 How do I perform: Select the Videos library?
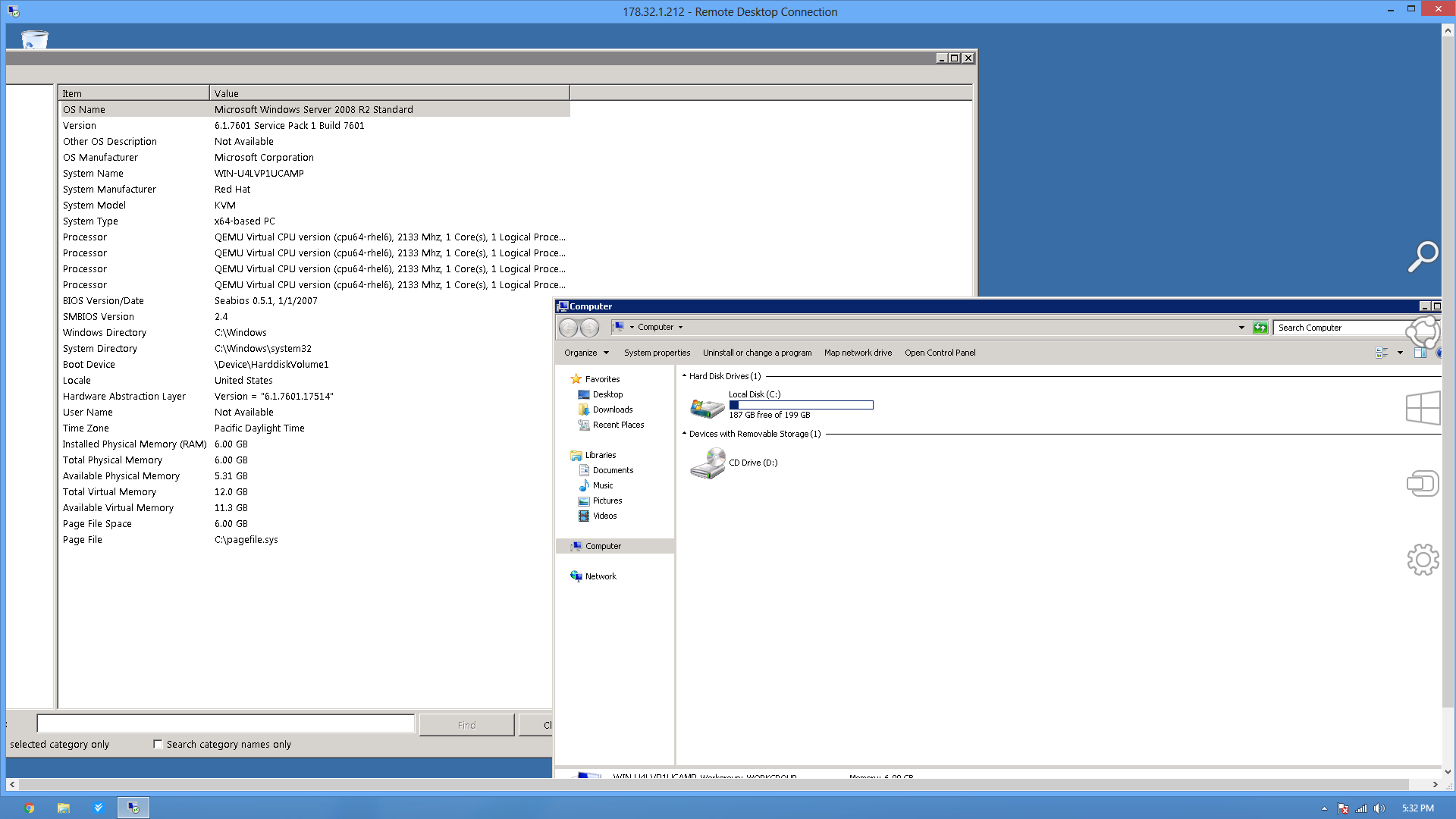(x=604, y=516)
